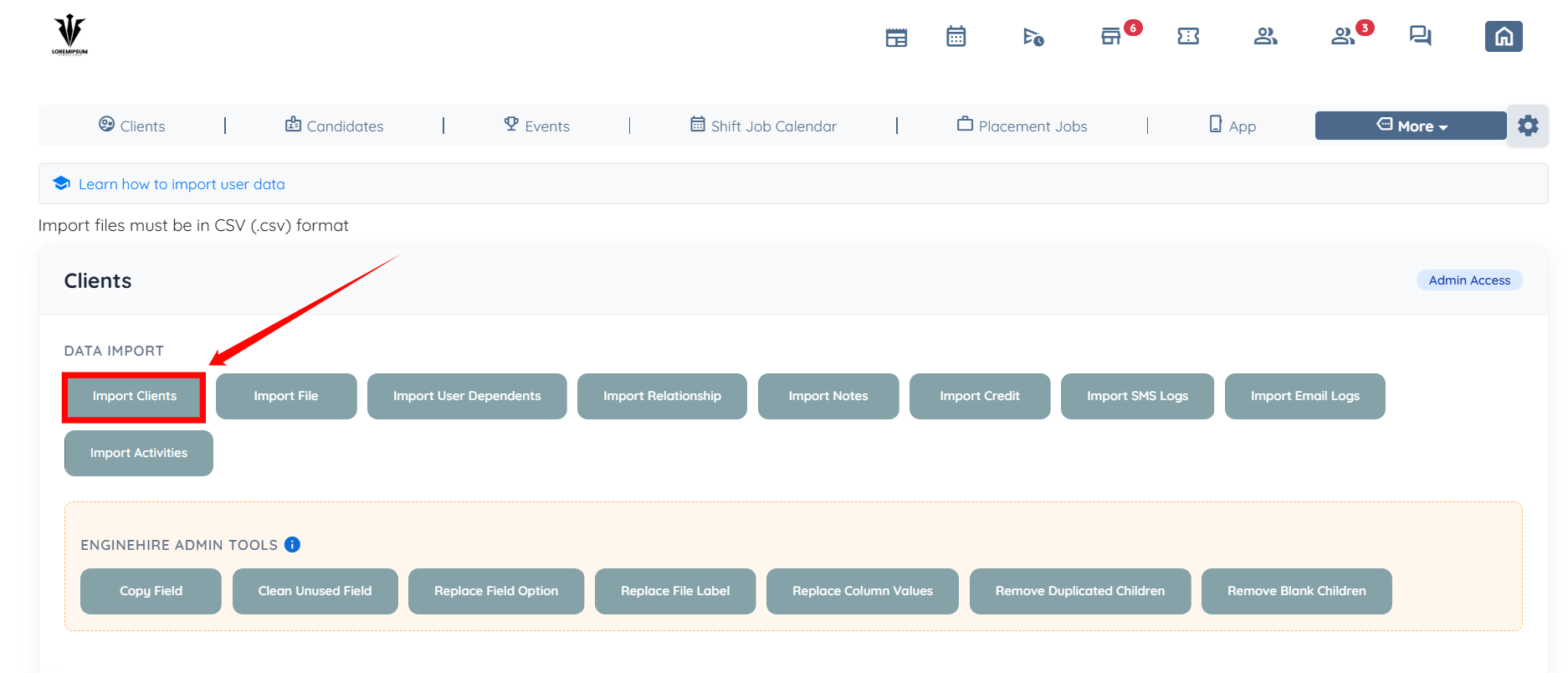This screenshot has height=673, width=1568.
Task: Open the storefront icon with badge 6
Action: pyautogui.click(x=1111, y=36)
